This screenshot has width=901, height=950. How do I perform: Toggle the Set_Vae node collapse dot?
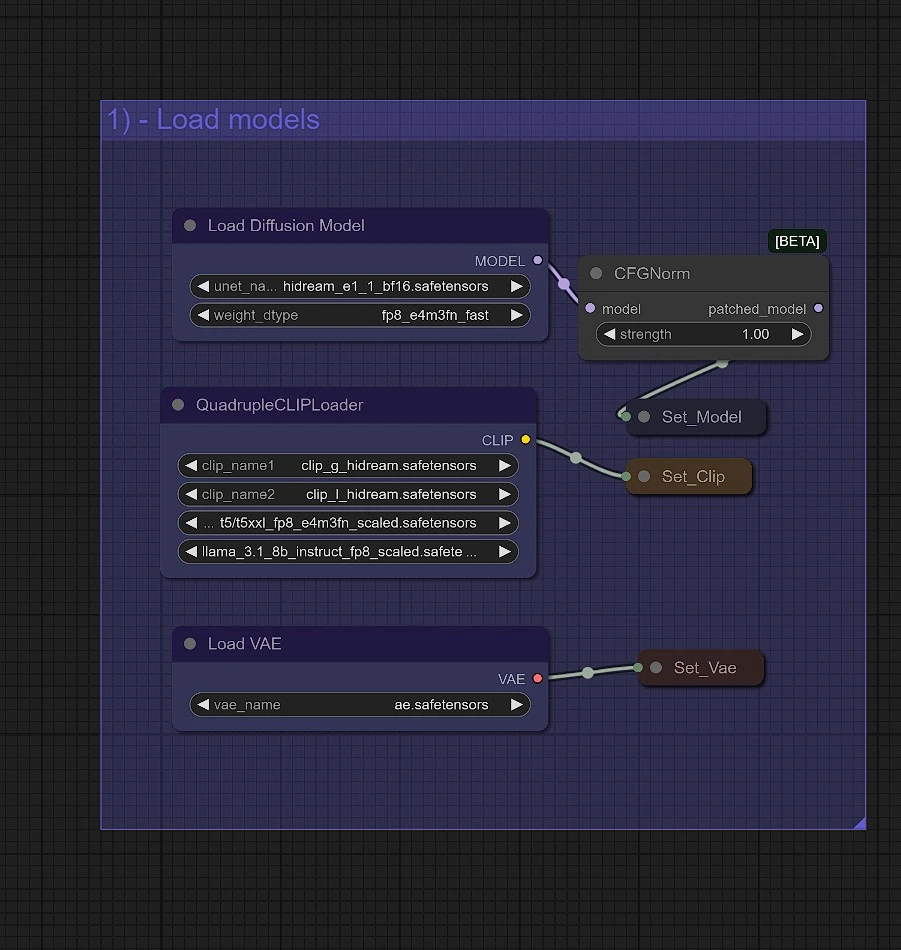pyautogui.click(x=656, y=668)
